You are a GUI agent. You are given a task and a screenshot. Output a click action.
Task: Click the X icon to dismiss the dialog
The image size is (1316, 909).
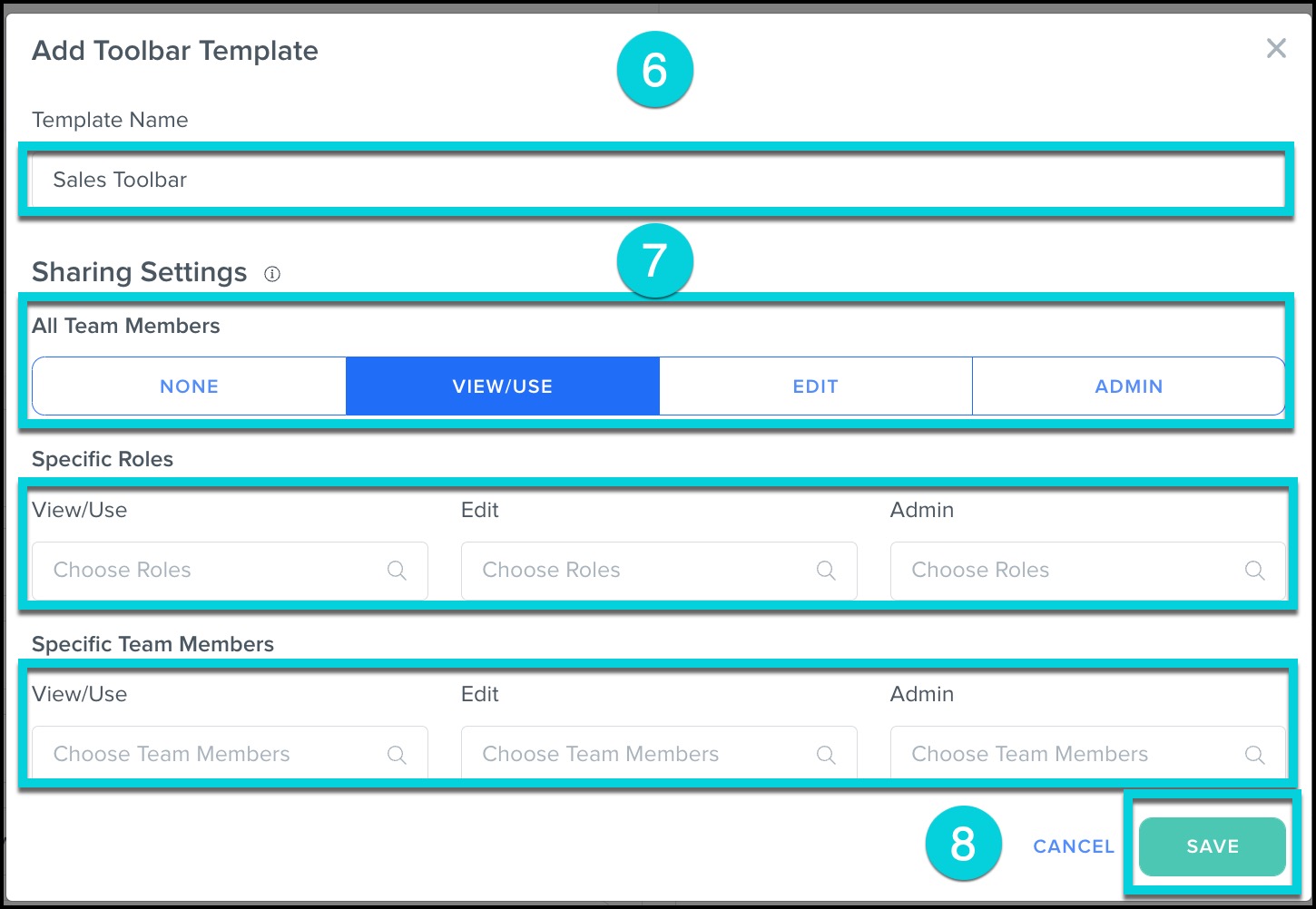pos(1276,49)
